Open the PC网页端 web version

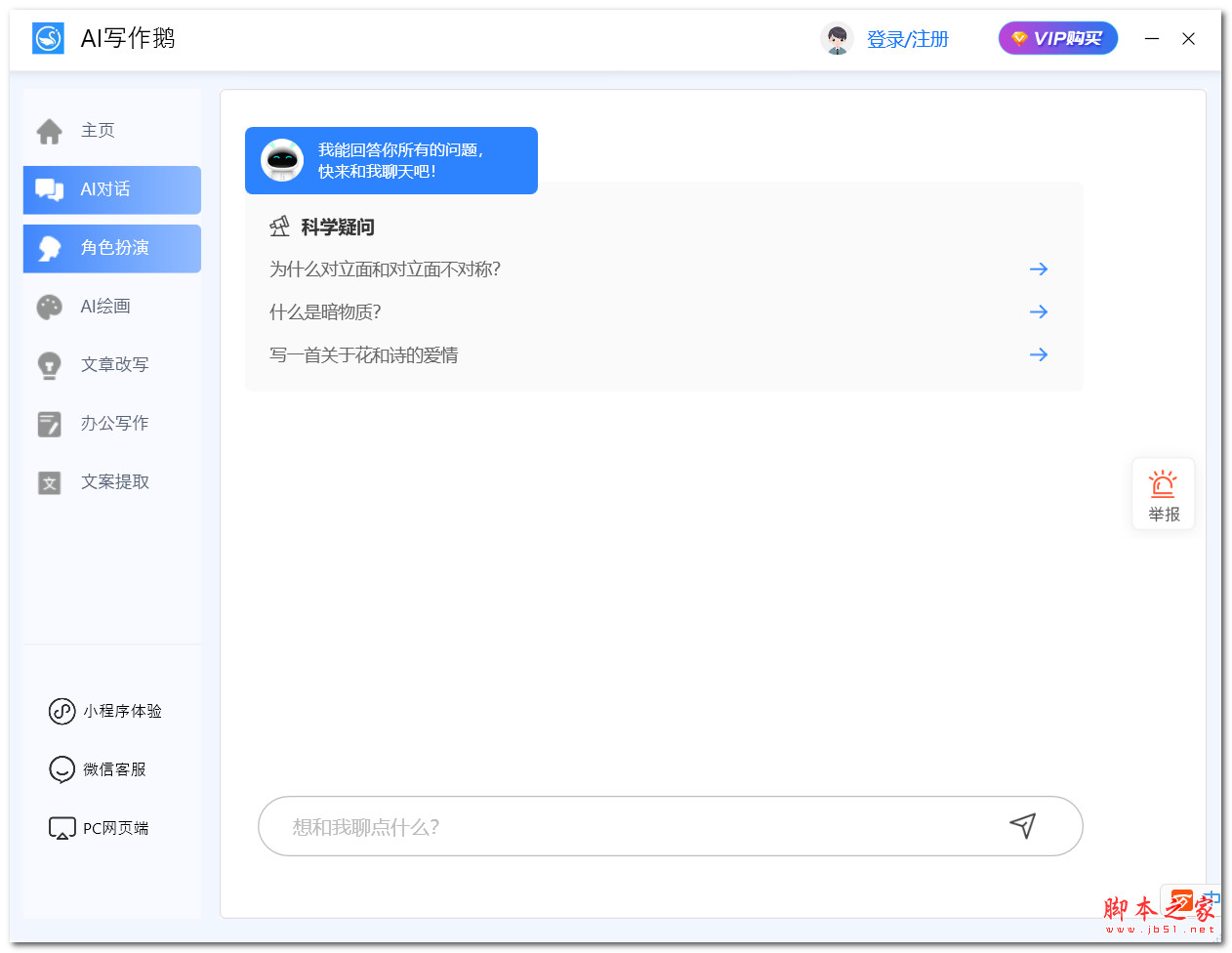[x=99, y=827]
